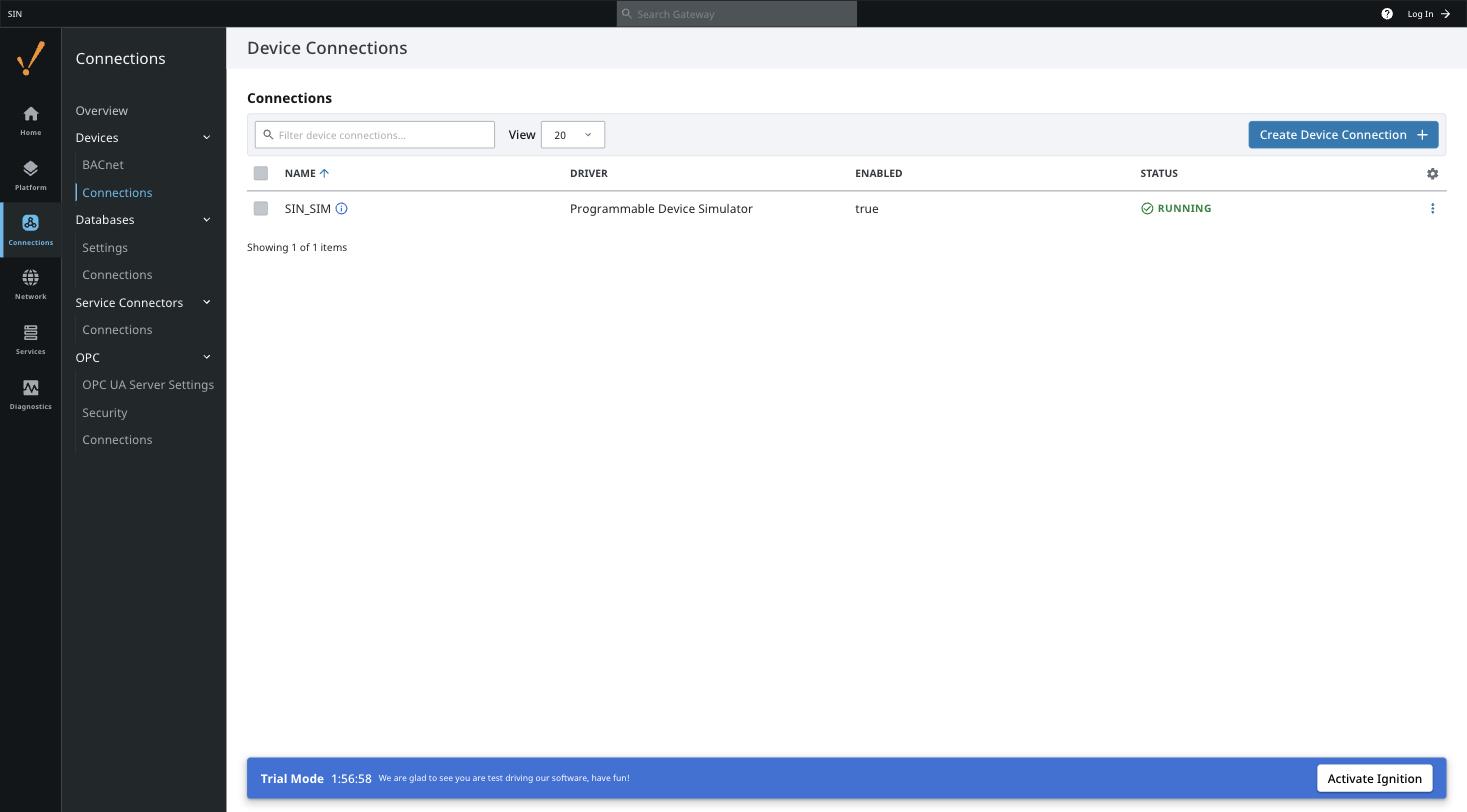Check the SIN_SIM row checkbox
The image size is (1467, 812).
(x=261, y=209)
